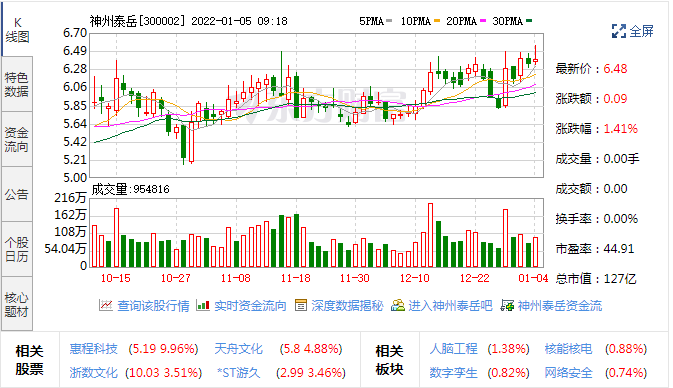Click the bar chart icon beside 实时资金流向
This screenshot has width=673, height=388.
pos(203,306)
